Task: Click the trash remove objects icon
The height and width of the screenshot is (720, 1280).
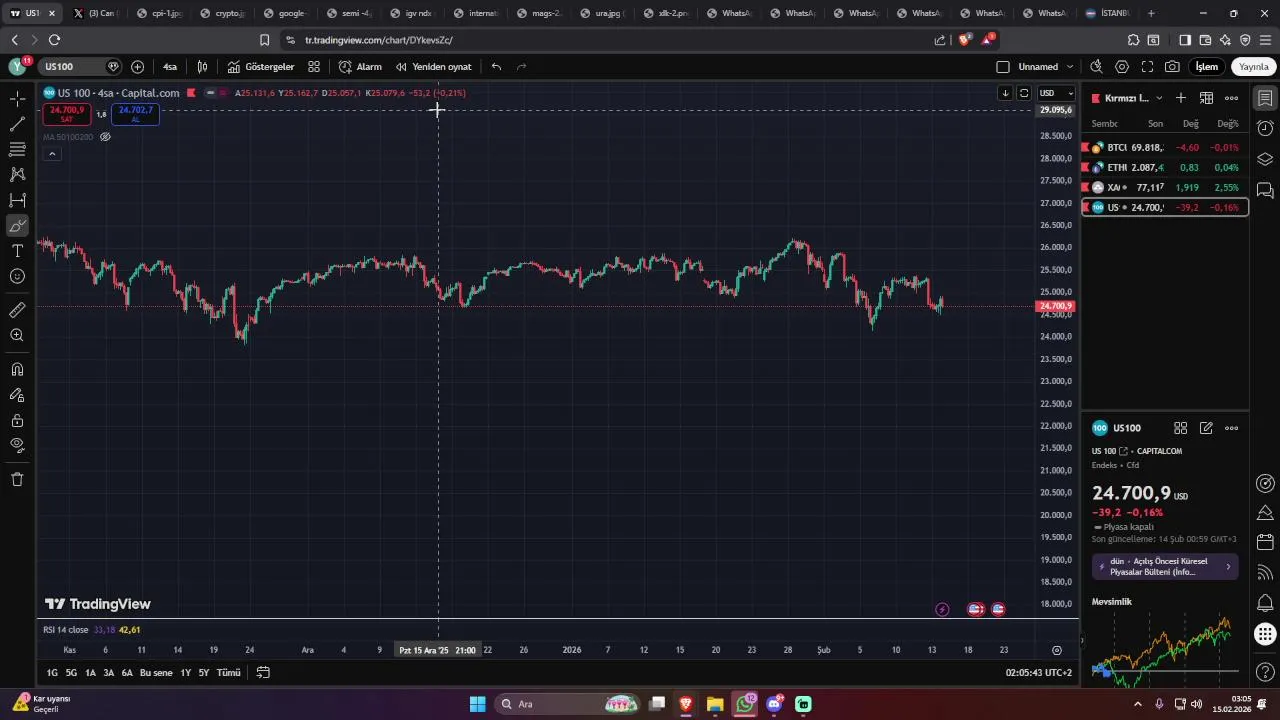Action: pos(17,479)
